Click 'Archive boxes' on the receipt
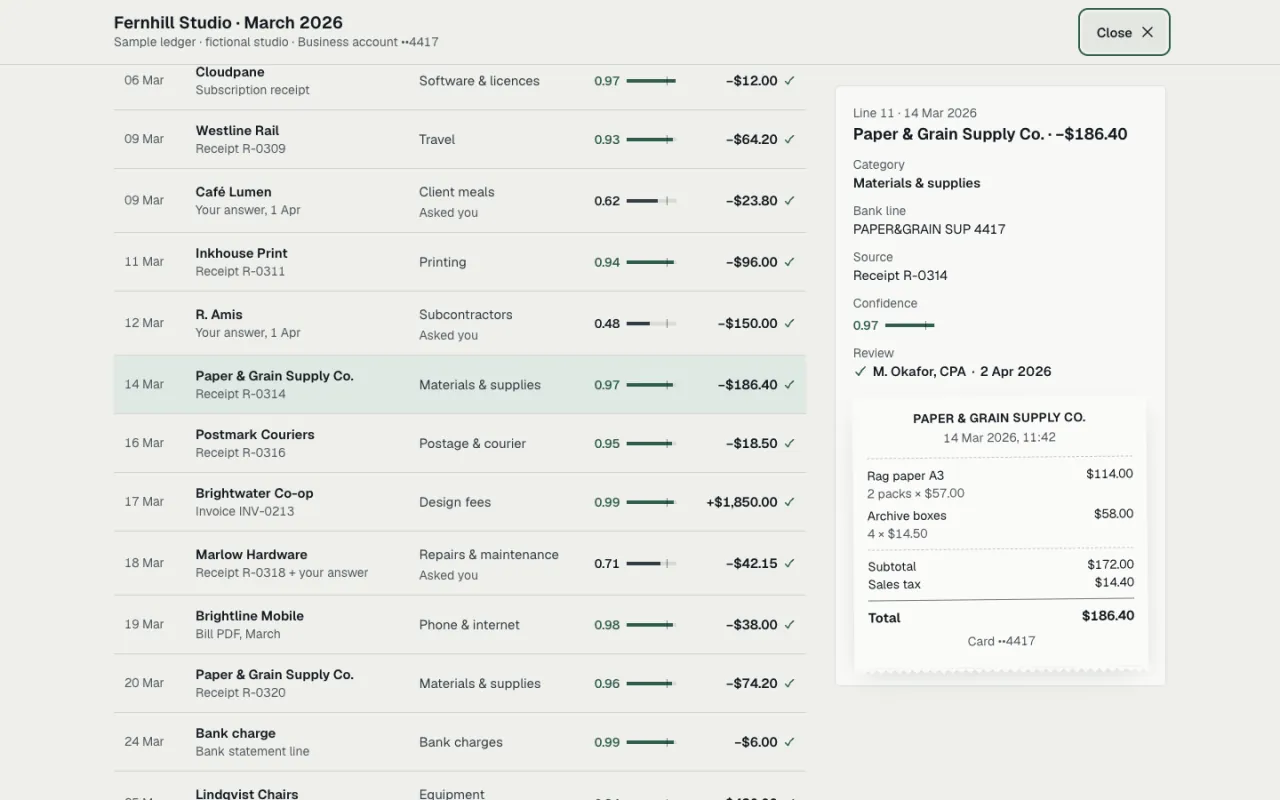This screenshot has height=800, width=1280. pos(906,516)
